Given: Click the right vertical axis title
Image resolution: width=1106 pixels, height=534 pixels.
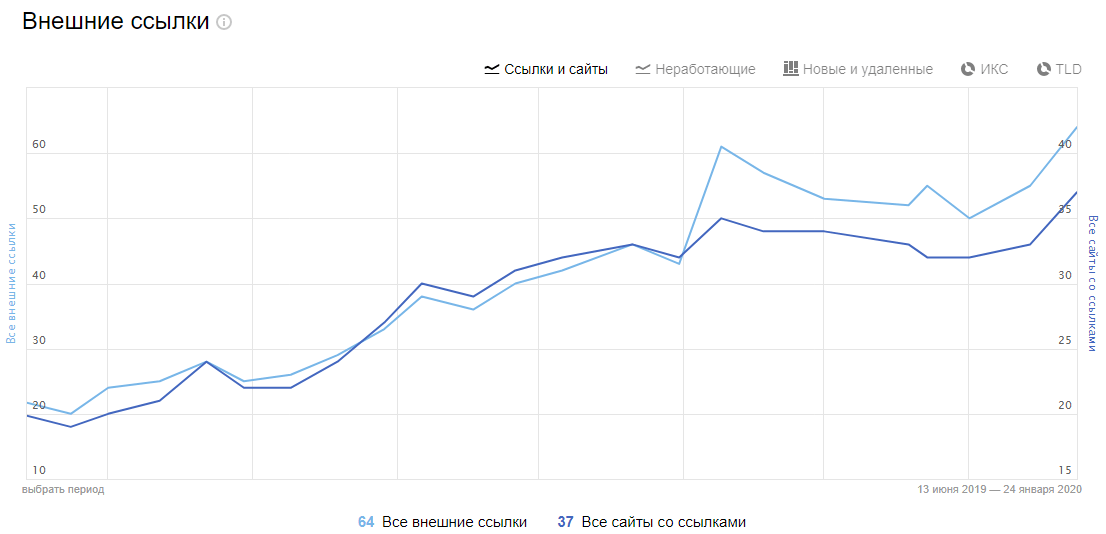Looking at the screenshot, I should pyautogui.click(x=1093, y=283).
